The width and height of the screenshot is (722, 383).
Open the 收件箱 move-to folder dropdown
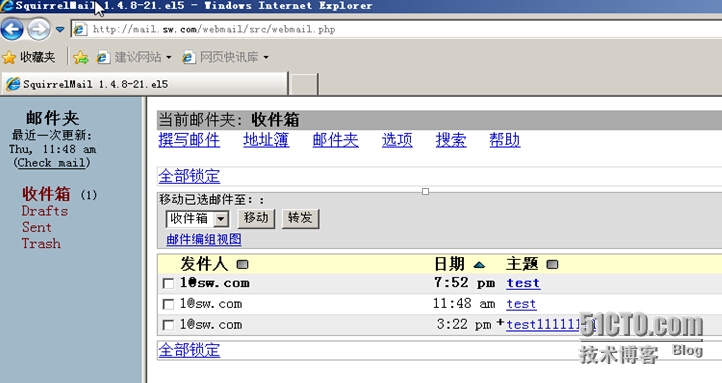point(197,219)
